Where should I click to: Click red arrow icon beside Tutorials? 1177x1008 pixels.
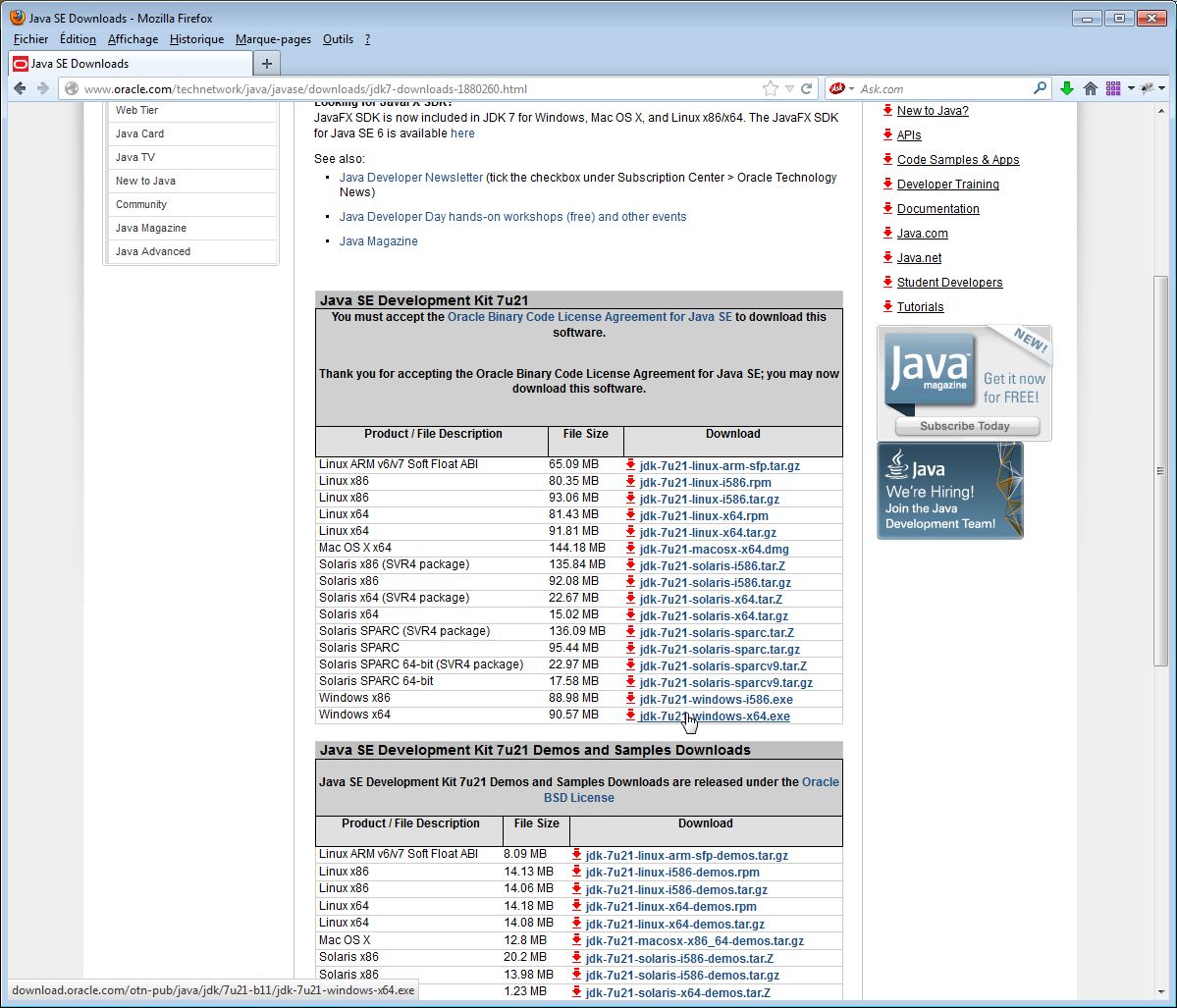[888, 306]
